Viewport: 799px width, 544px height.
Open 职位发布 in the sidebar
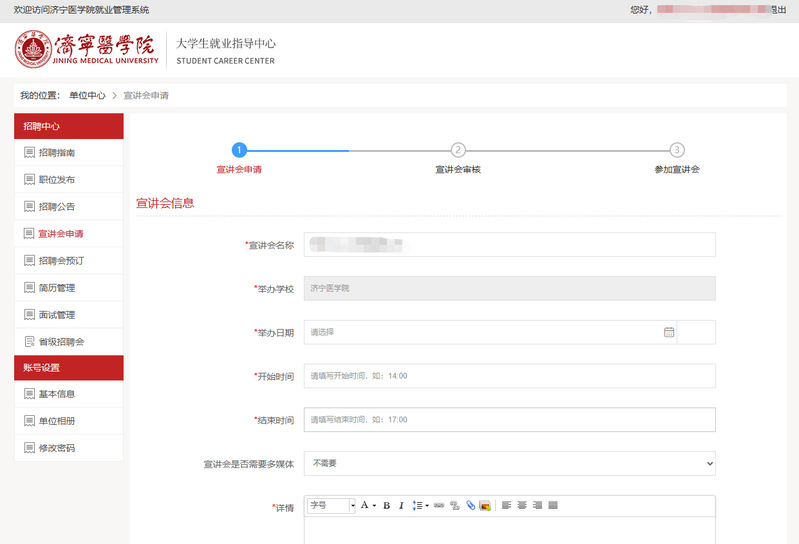pyautogui.click(x=57, y=180)
